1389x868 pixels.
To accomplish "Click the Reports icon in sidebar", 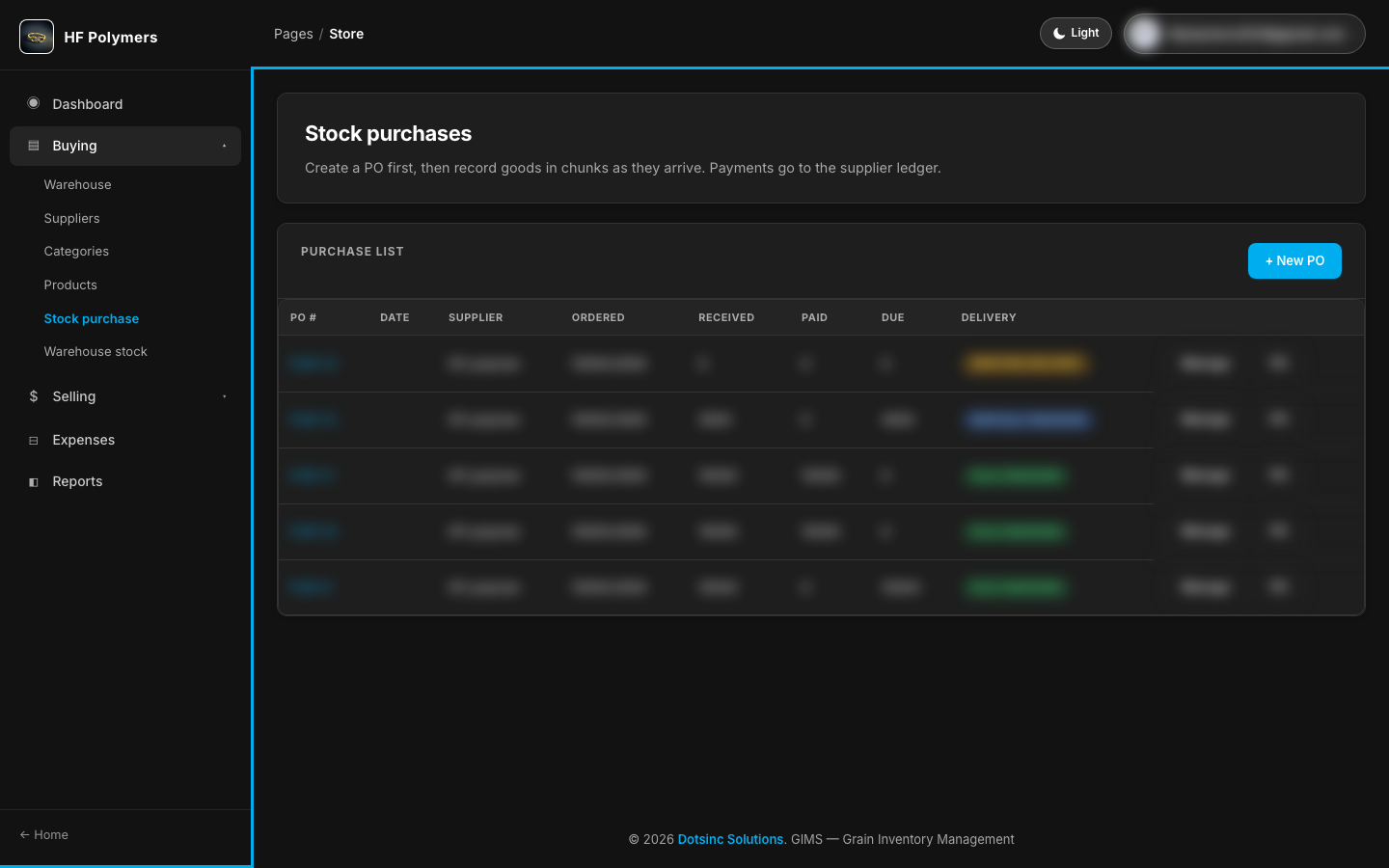I will [34, 481].
